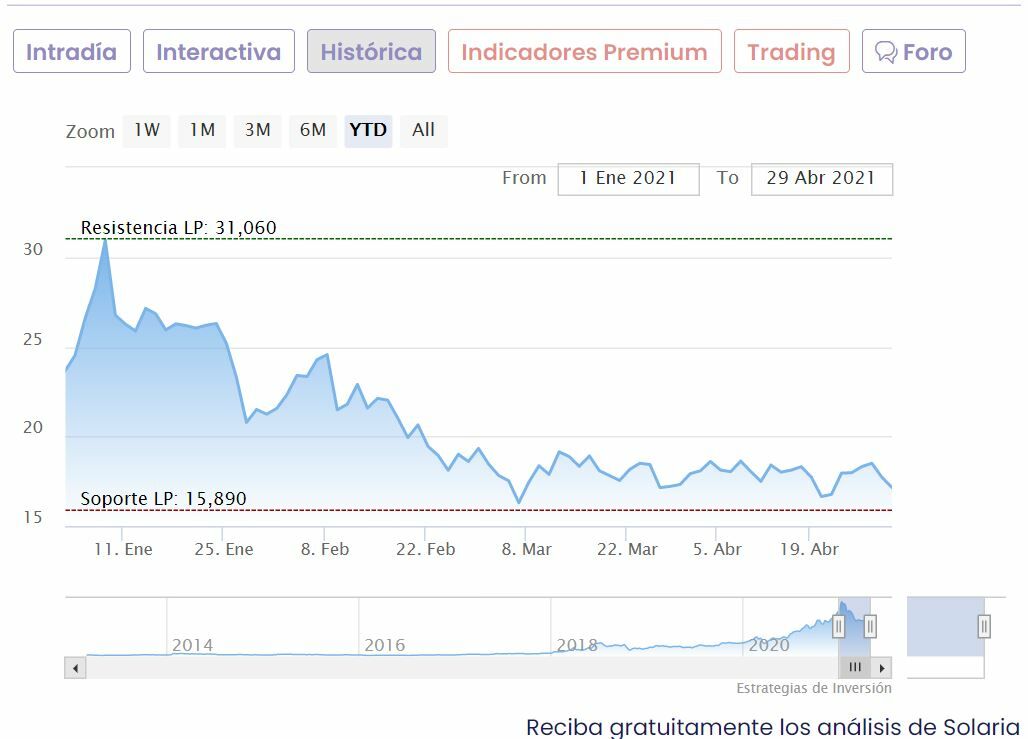
Task: Switch to the Interactiva tab
Action: coord(218,52)
